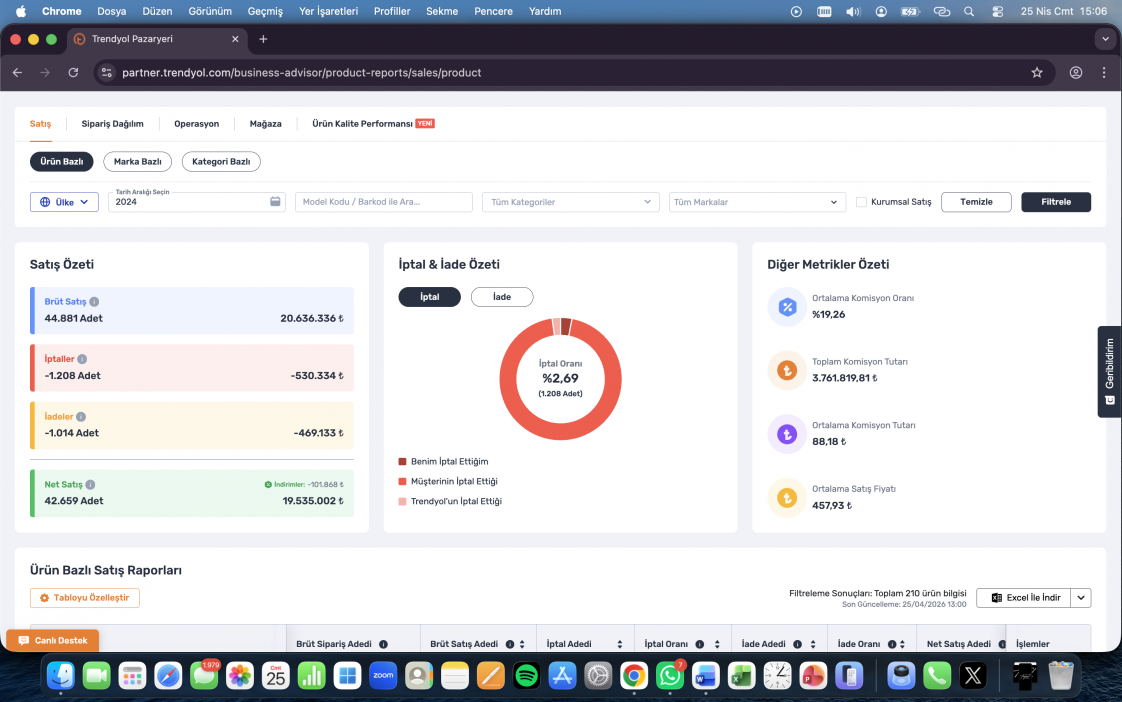Image resolution: width=1122 pixels, height=702 pixels.
Task: Open the Tüm Markalar dropdown
Action: [757, 202]
